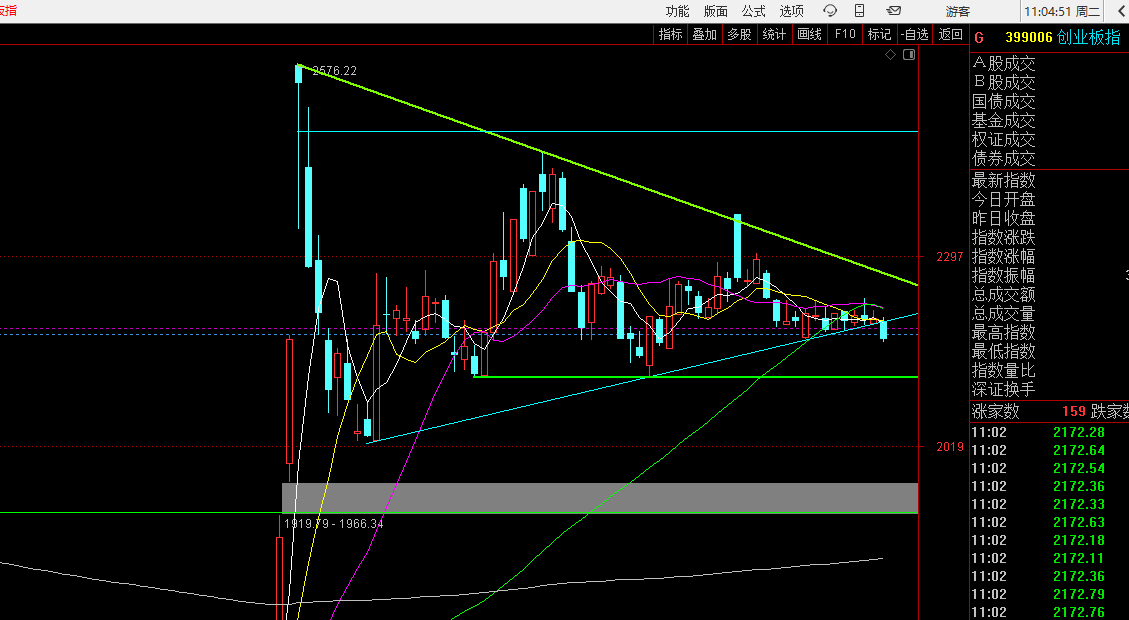Viewport: 1129px width, 620px height.
Task: Open the mail message icon
Action: point(894,11)
